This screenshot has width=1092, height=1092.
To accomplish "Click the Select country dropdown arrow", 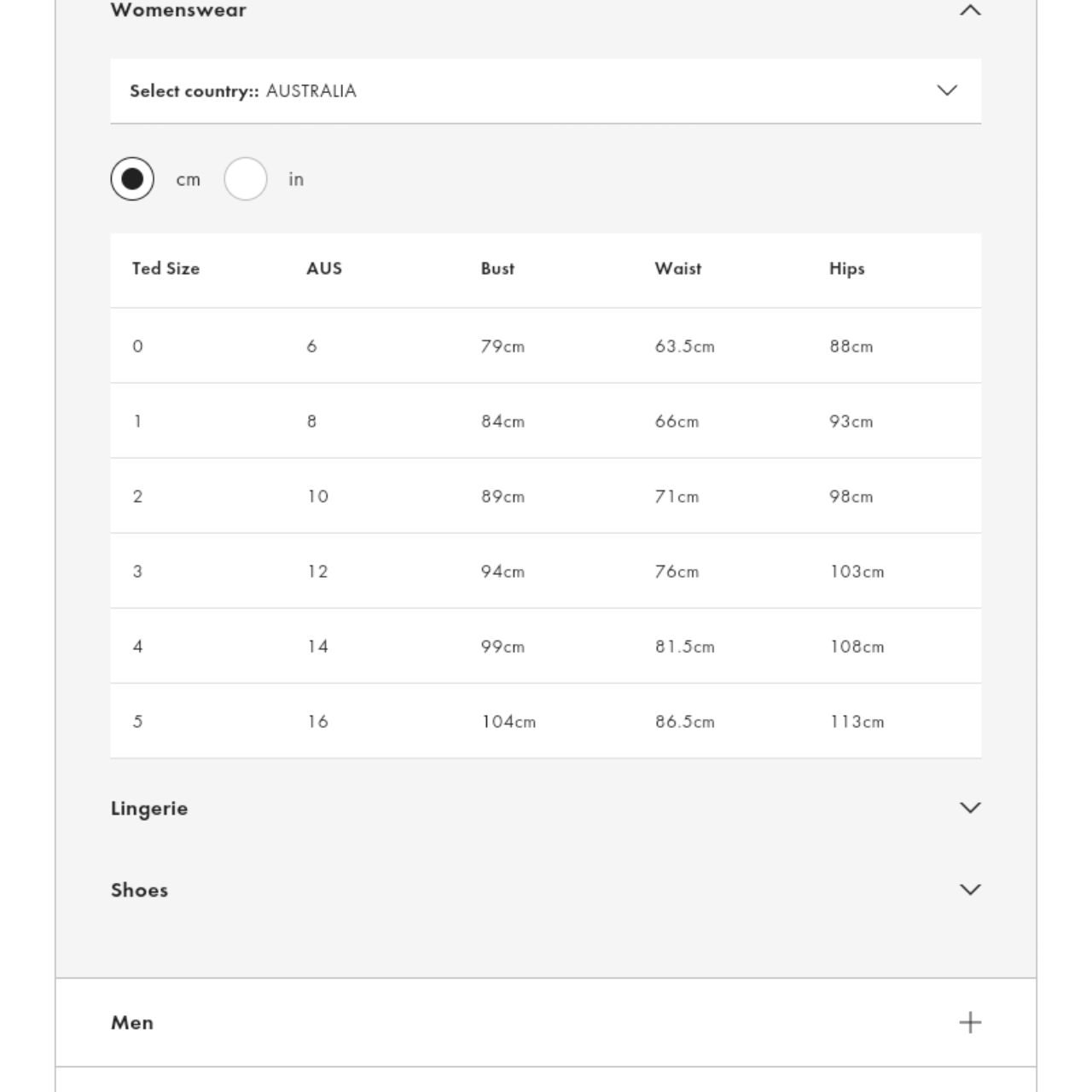I will click(947, 90).
